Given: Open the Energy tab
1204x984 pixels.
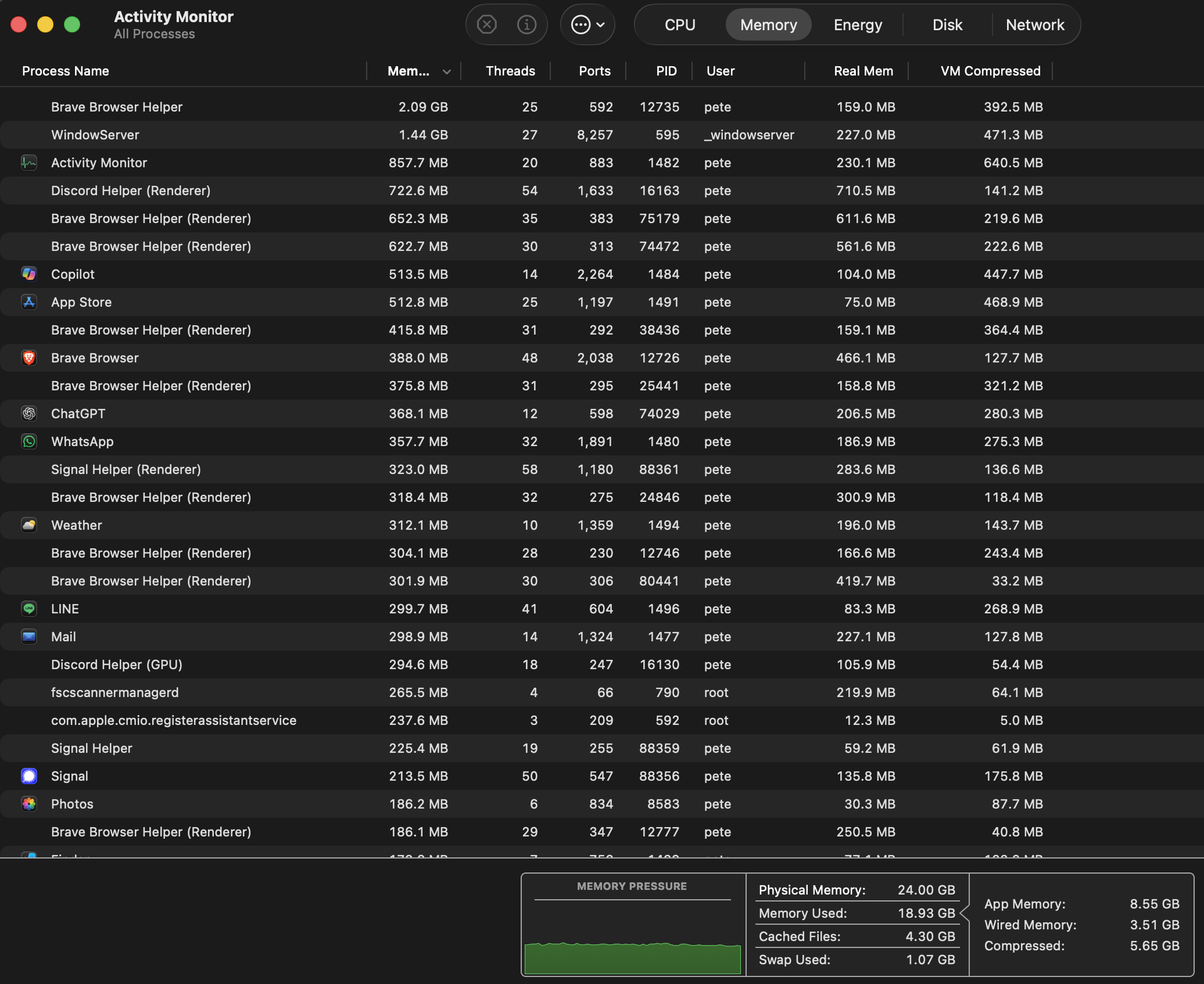Looking at the screenshot, I should pos(858,24).
